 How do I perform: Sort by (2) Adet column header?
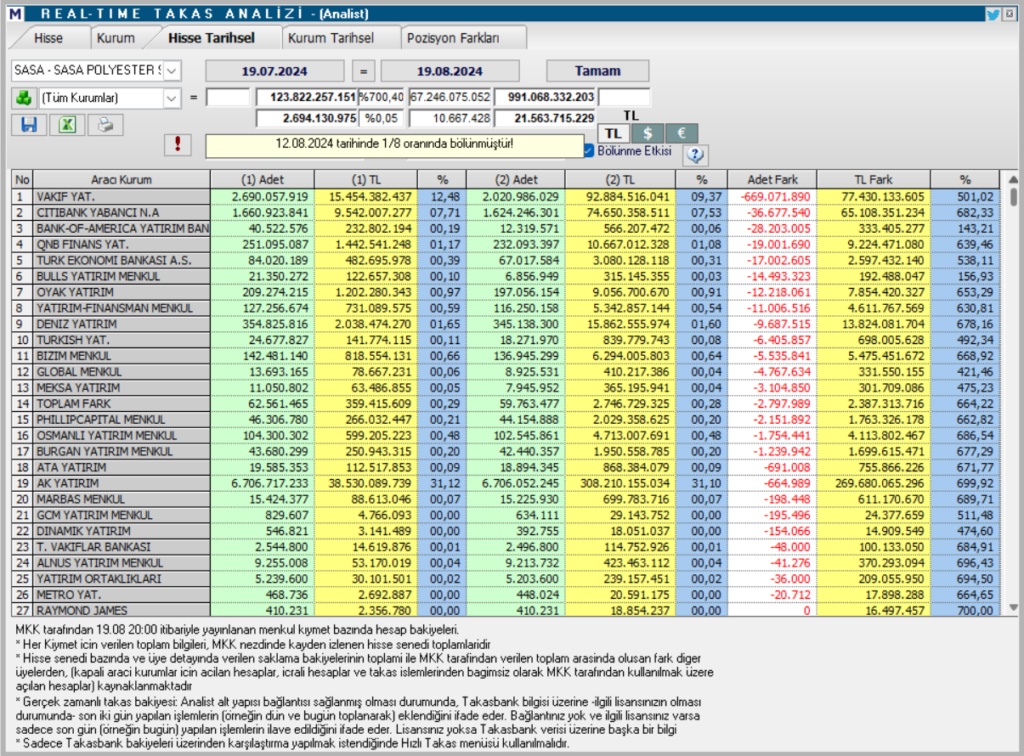pyautogui.click(x=516, y=180)
